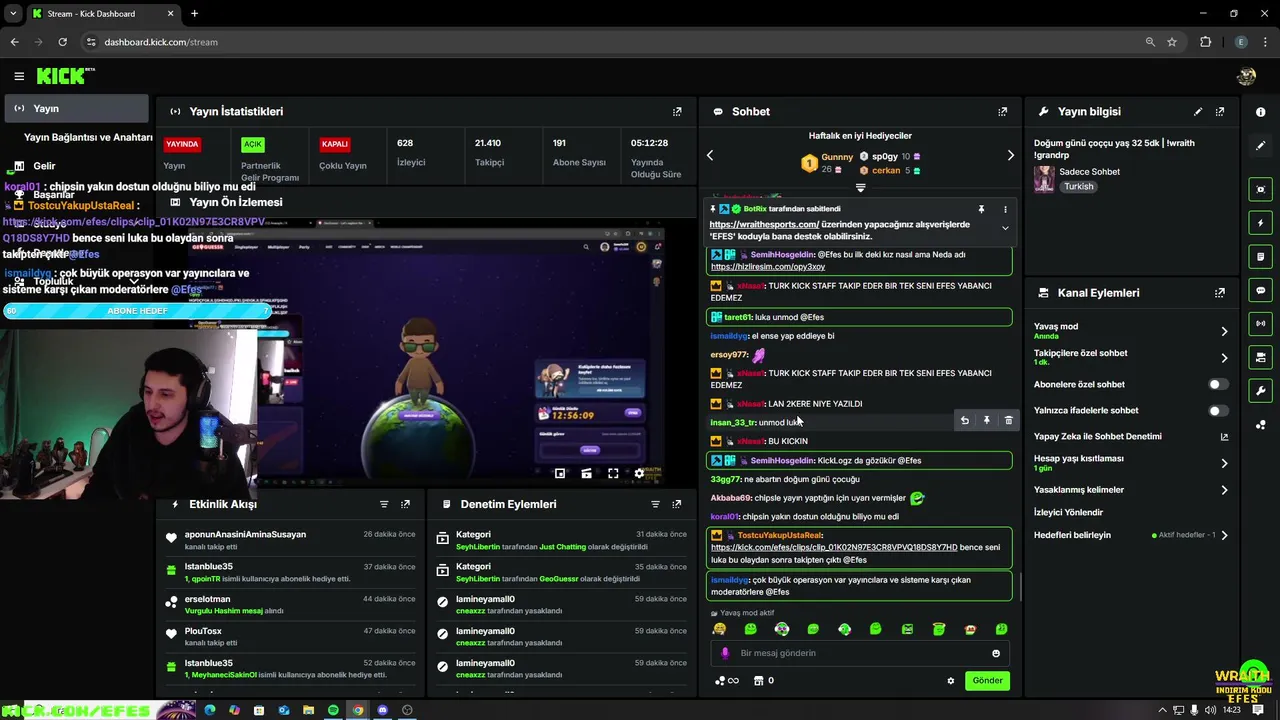The image size is (1280, 720).
Task: Click username aponunAnasiniAminaSusayan in Etkinlik Akışı
Action: [x=245, y=535]
